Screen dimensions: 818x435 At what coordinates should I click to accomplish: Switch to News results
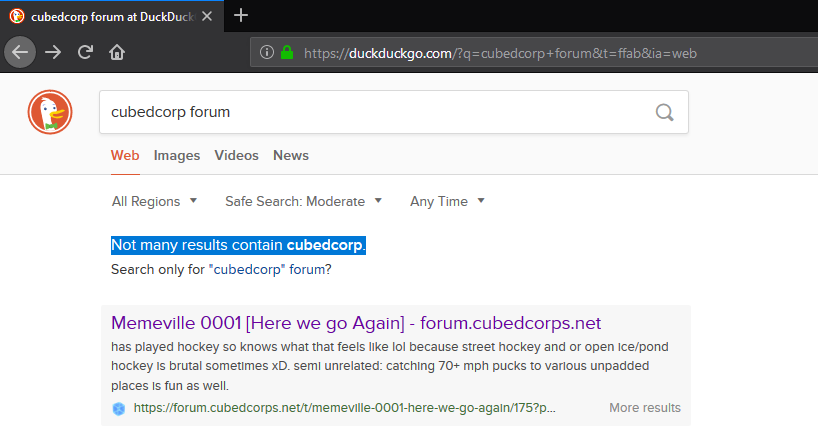coord(291,155)
